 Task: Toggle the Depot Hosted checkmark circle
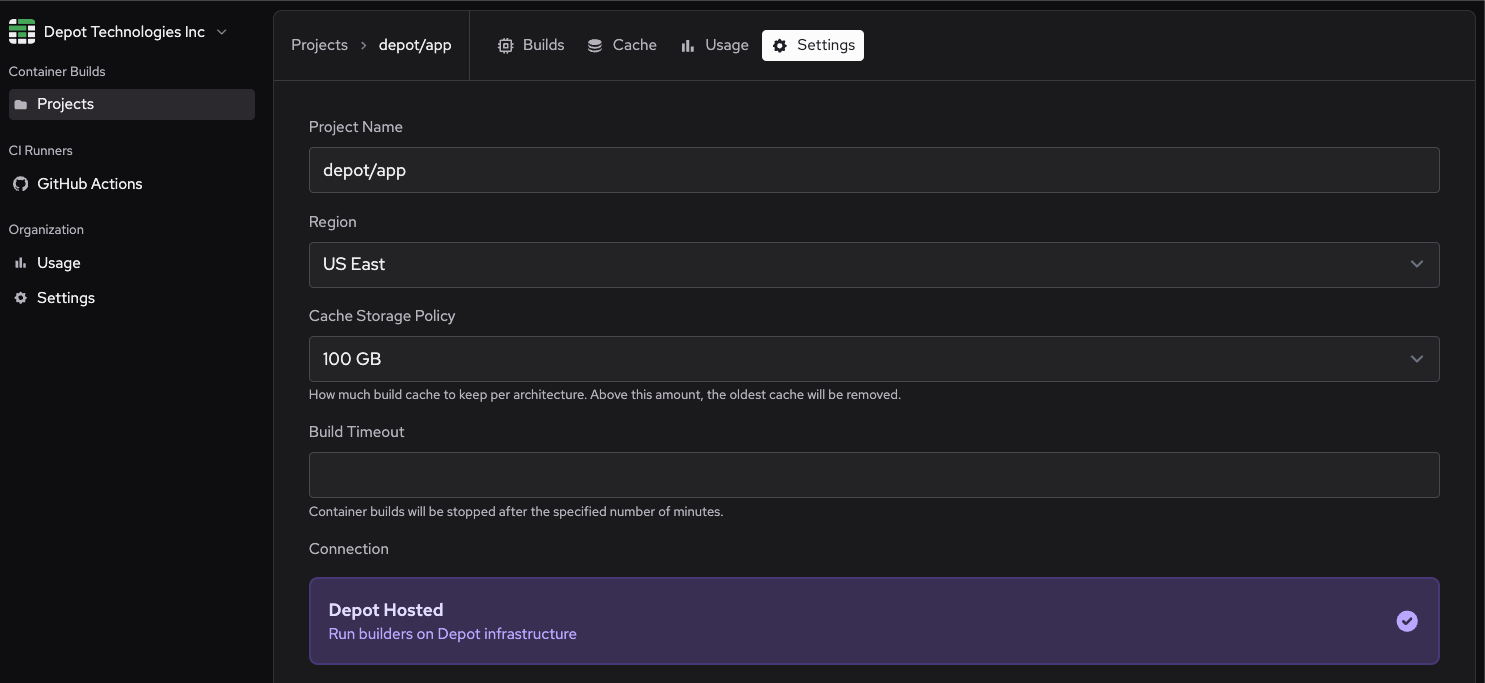1407,621
